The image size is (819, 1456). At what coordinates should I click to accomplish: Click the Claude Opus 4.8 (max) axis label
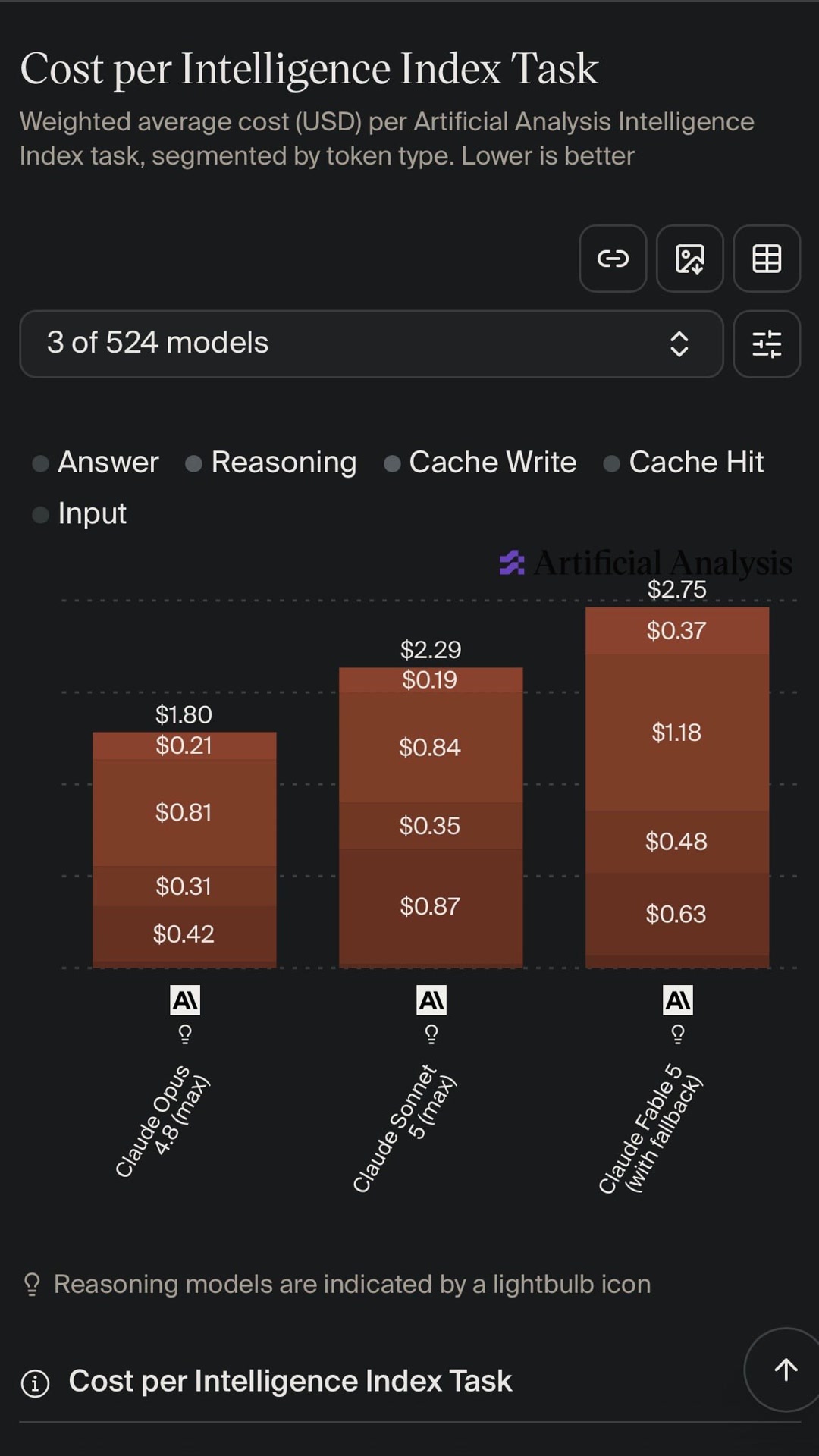click(162, 1121)
